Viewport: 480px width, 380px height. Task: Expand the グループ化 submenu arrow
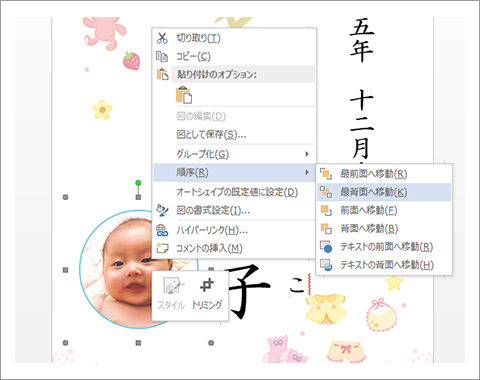[x=307, y=154]
